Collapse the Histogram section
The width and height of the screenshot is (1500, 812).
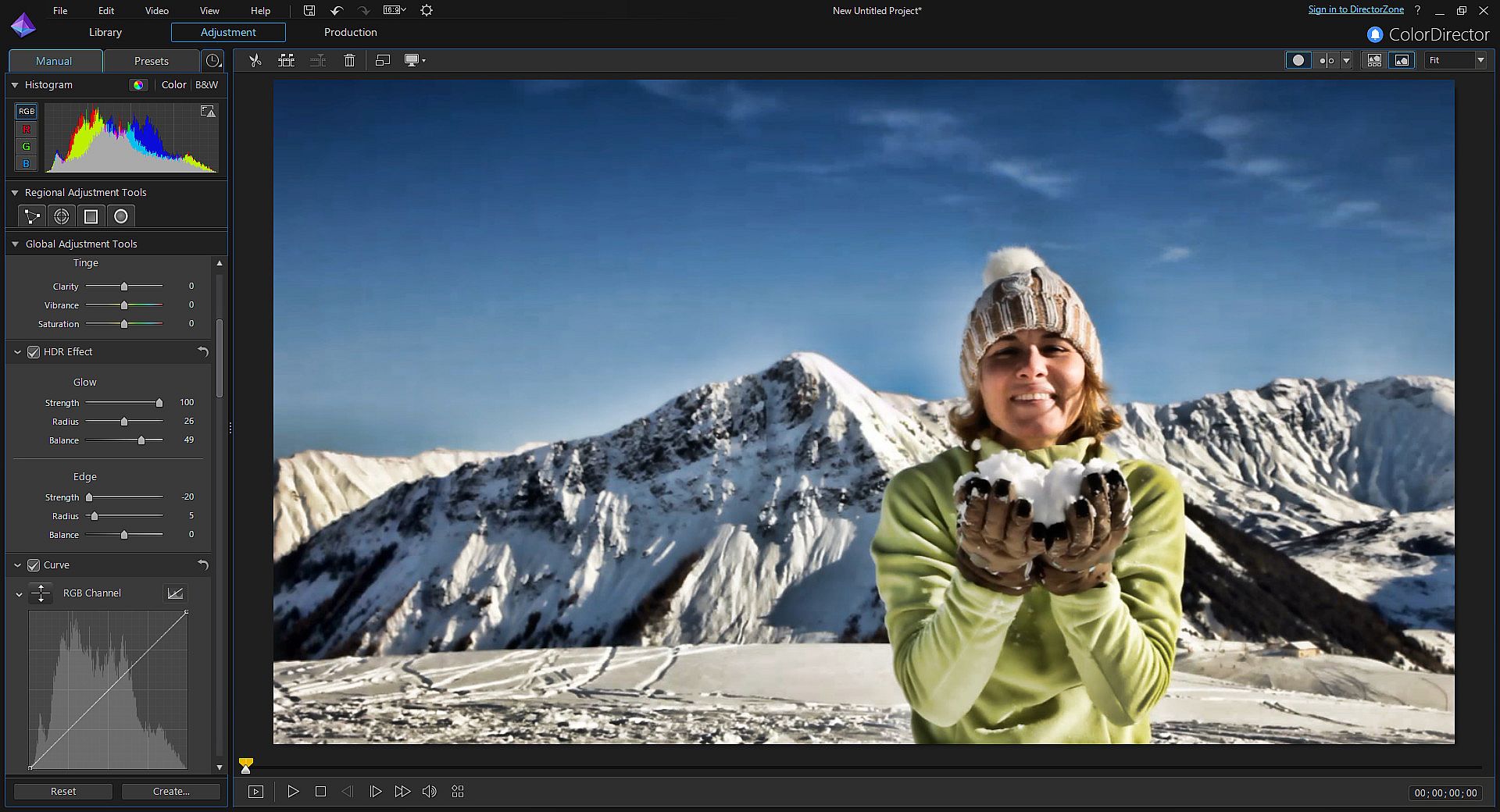(15, 85)
